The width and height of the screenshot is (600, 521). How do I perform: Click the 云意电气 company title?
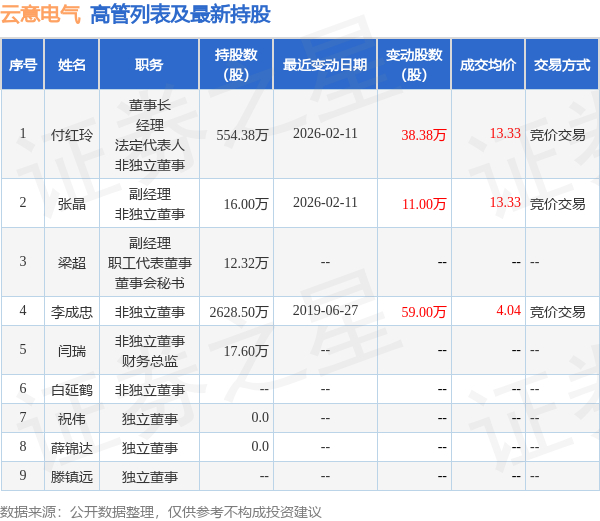tap(41, 15)
